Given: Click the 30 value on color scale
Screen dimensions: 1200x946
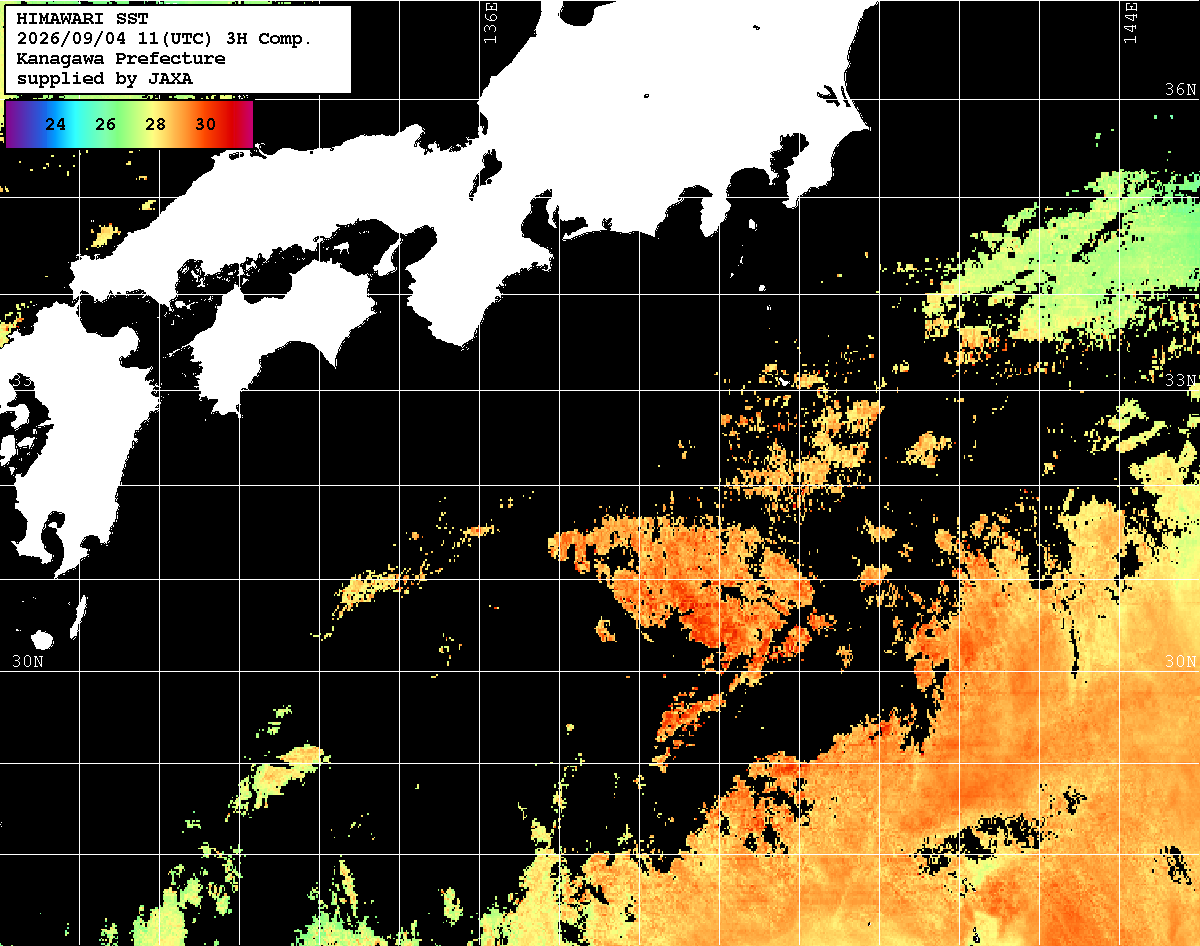Looking at the screenshot, I should click(x=205, y=125).
